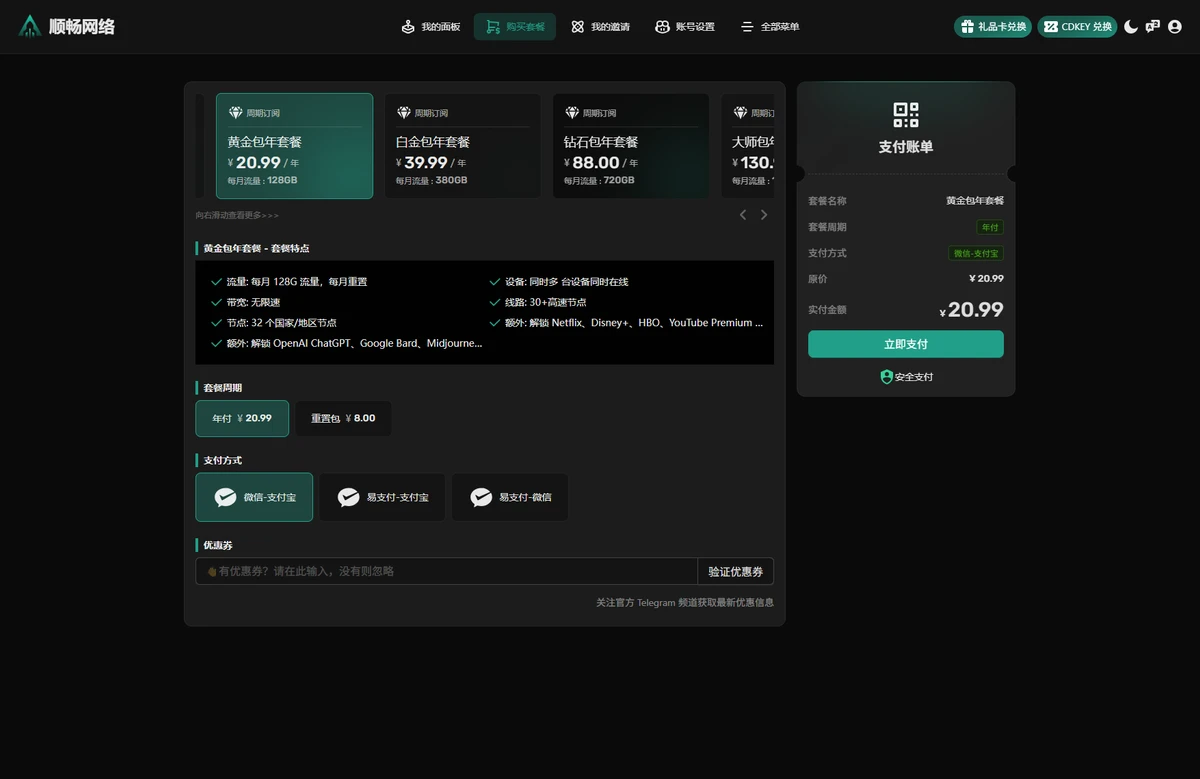The height and width of the screenshot is (779, 1200).
Task: Click the 黄金包年套餐 name in bill
Action: [975, 201]
